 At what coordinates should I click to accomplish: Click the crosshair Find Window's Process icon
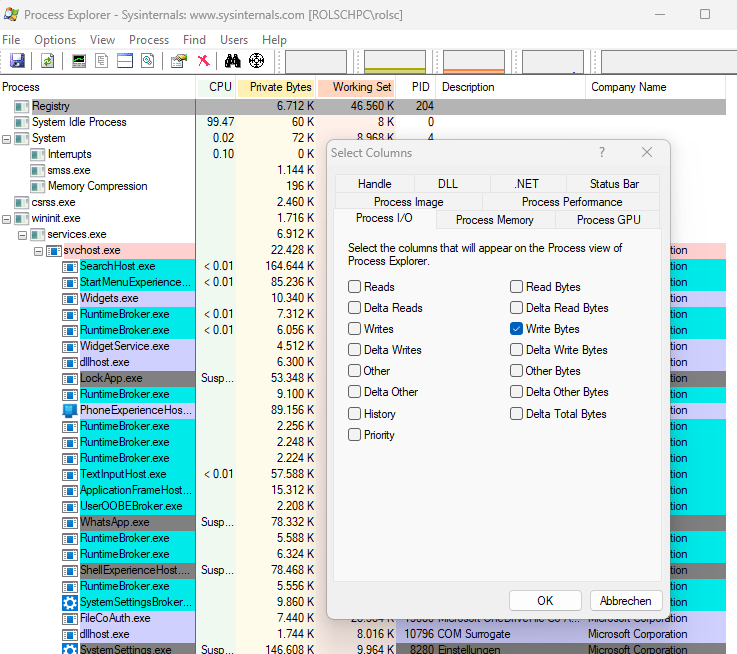tap(256, 61)
